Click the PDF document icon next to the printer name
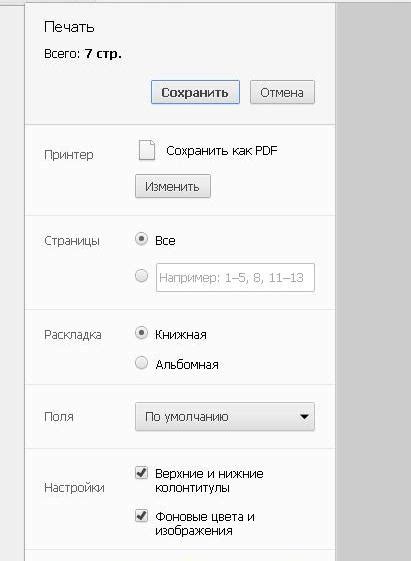Image resolution: width=411 pixels, height=561 pixels. click(x=147, y=150)
